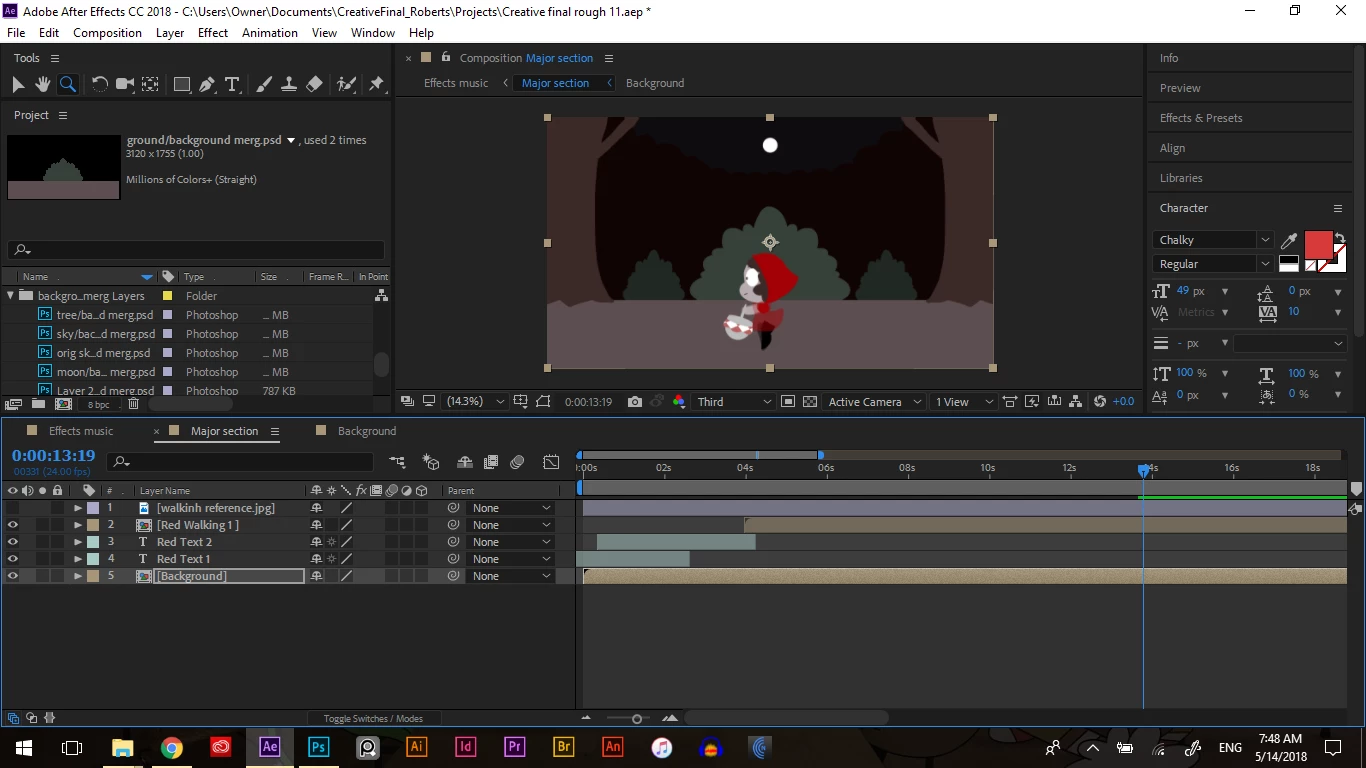Collapse the backgro_merg Layers folder
Screen dimensions: 1366x768
coord(11,296)
